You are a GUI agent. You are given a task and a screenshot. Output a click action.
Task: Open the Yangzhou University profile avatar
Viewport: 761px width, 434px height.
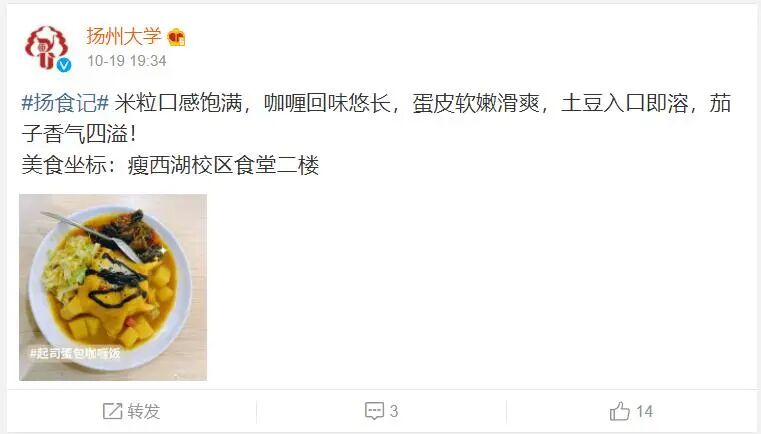(47, 48)
